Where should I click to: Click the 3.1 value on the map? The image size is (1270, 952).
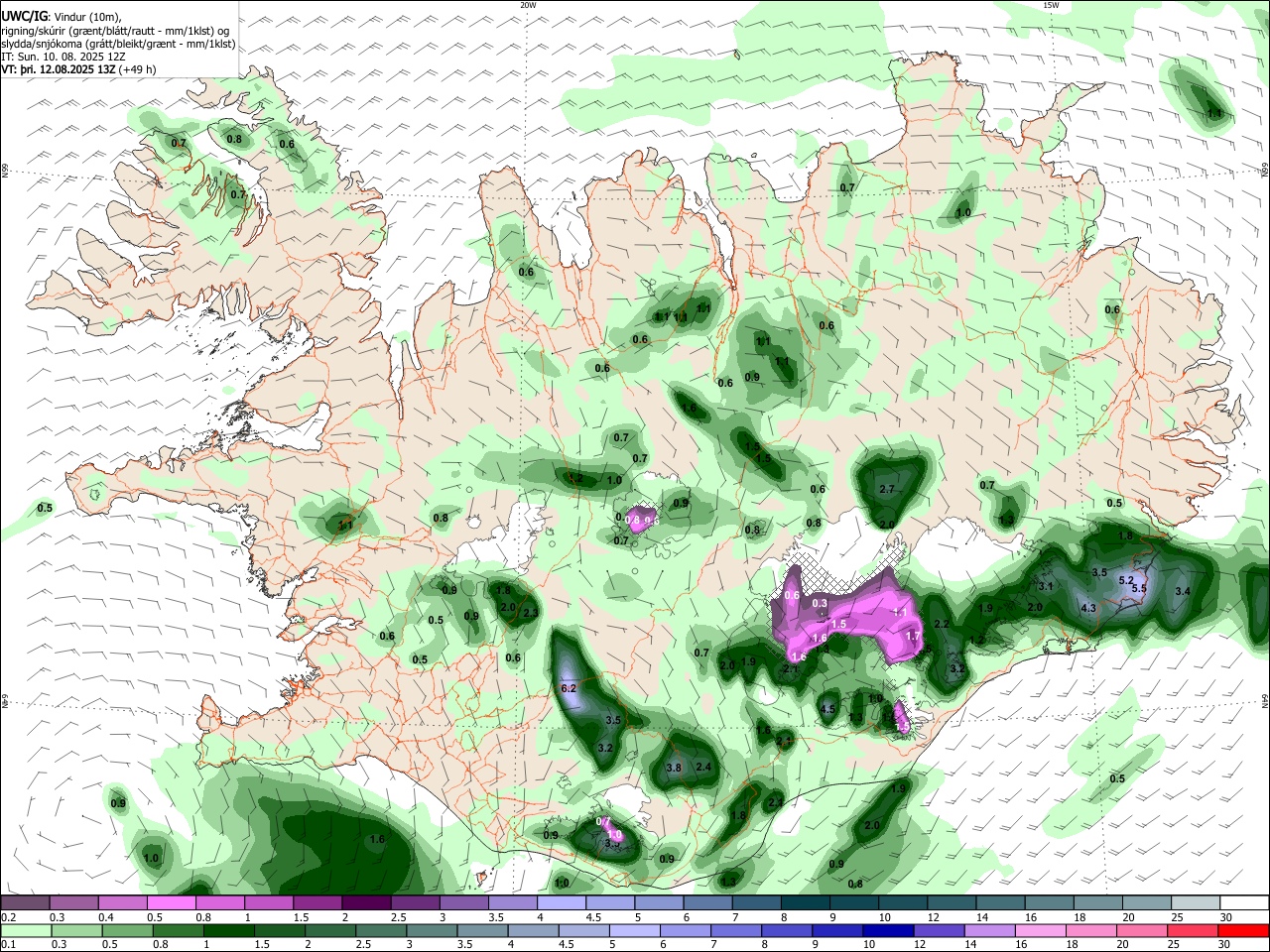(1045, 586)
